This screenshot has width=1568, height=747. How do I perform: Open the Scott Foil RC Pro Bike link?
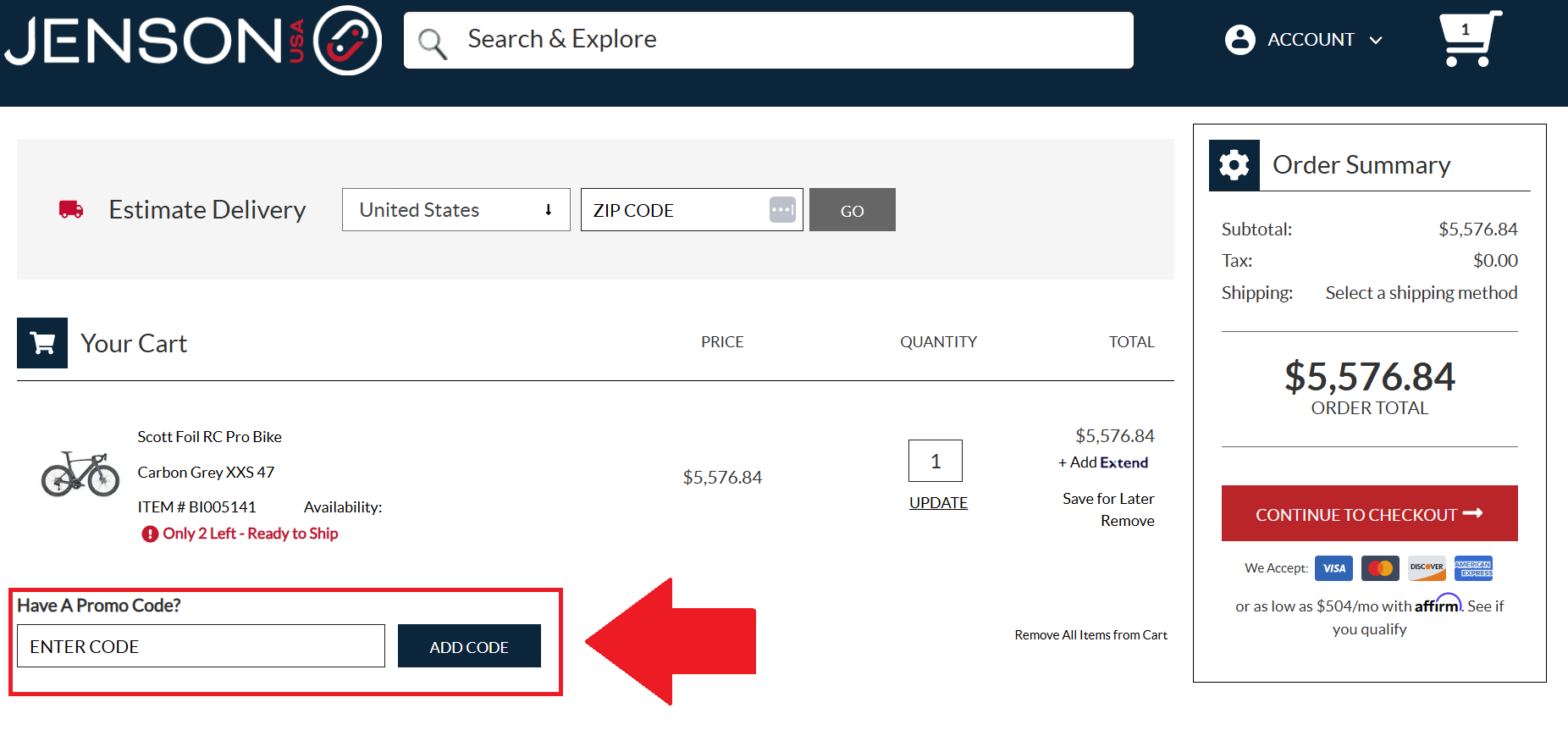tap(210, 437)
